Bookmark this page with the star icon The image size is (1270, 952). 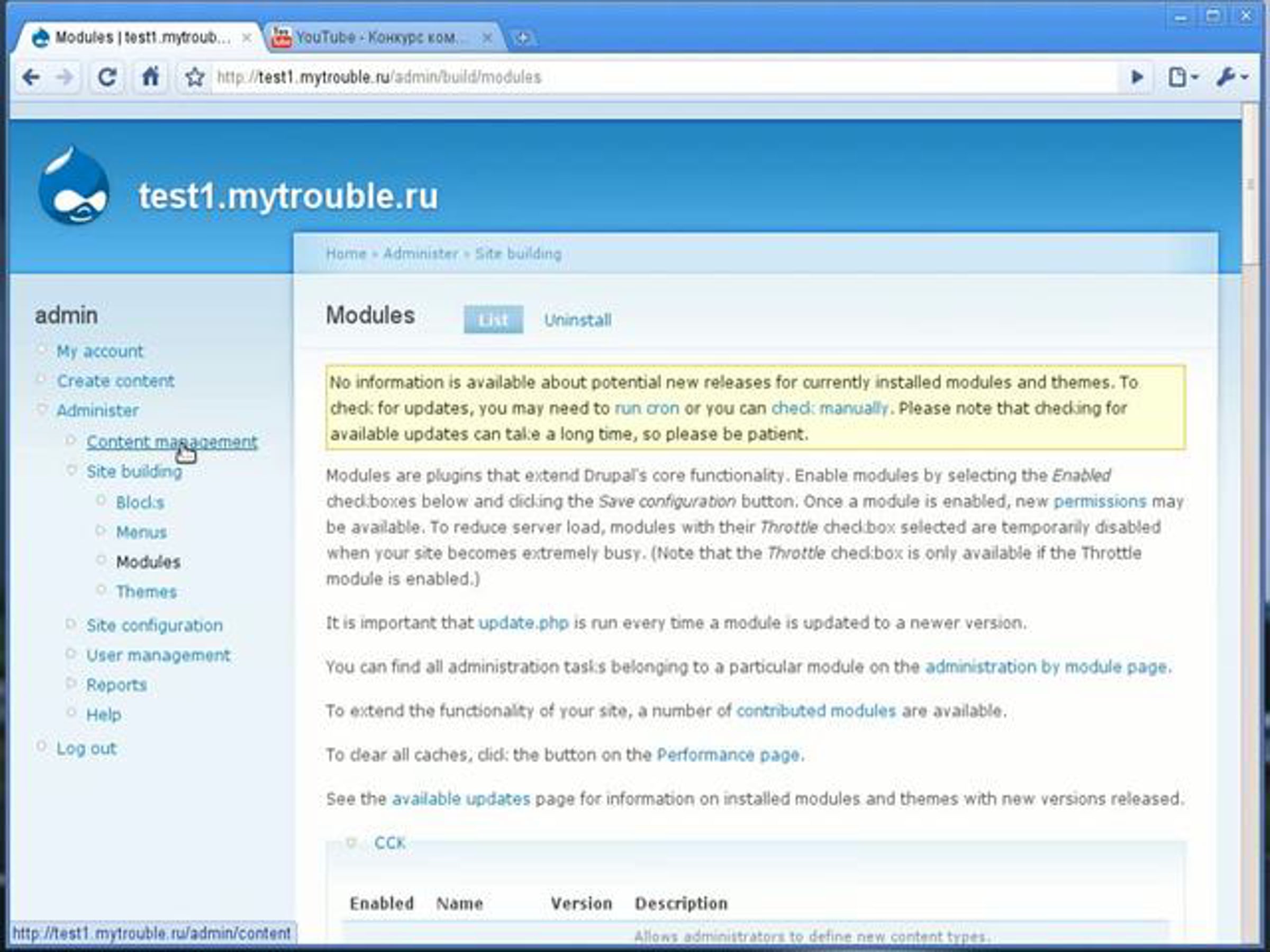pos(195,77)
